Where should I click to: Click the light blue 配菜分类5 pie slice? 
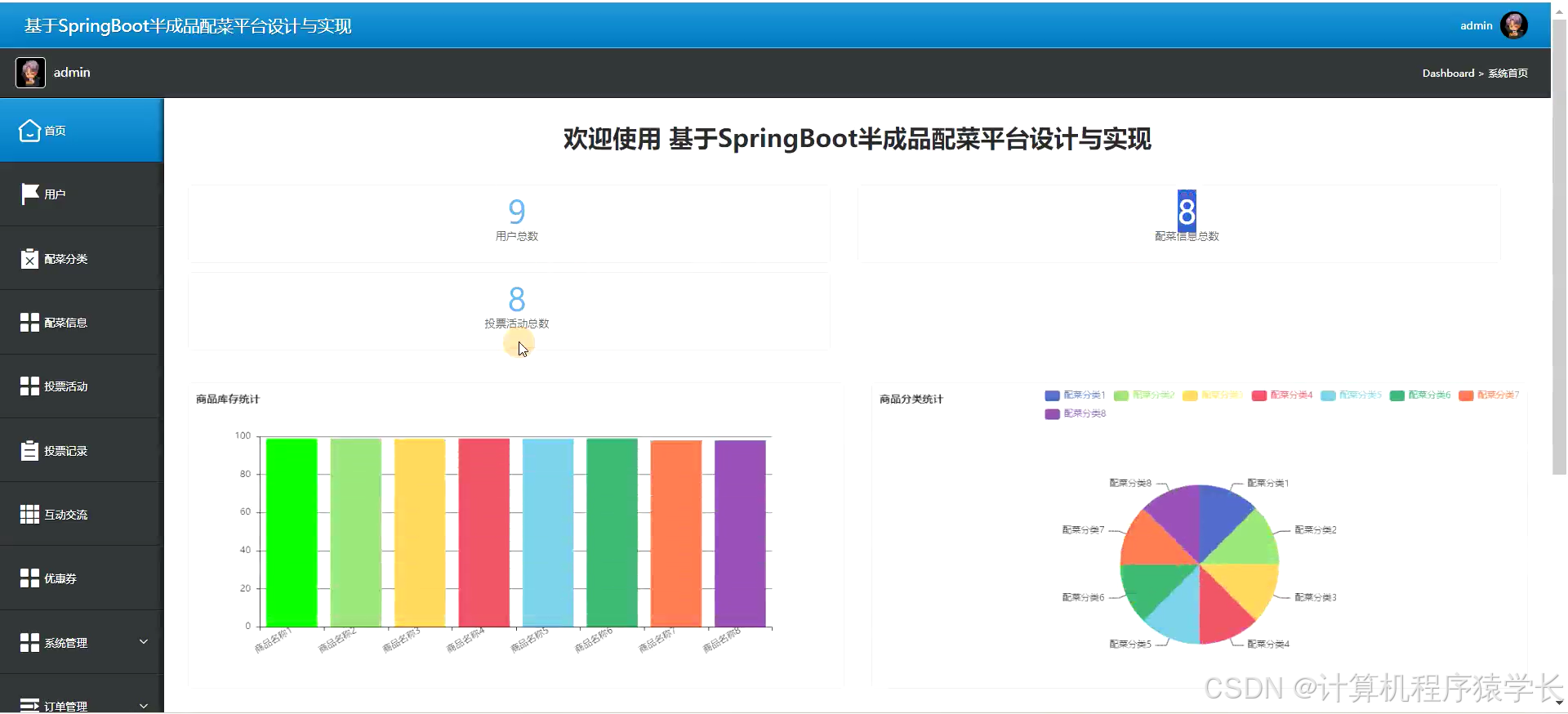click(1179, 613)
